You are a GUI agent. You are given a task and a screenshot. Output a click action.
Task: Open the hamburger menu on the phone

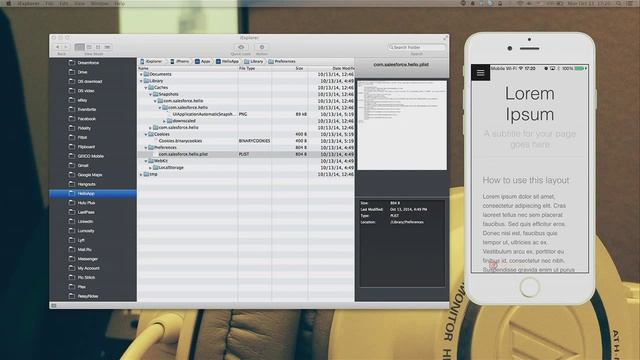(480, 73)
